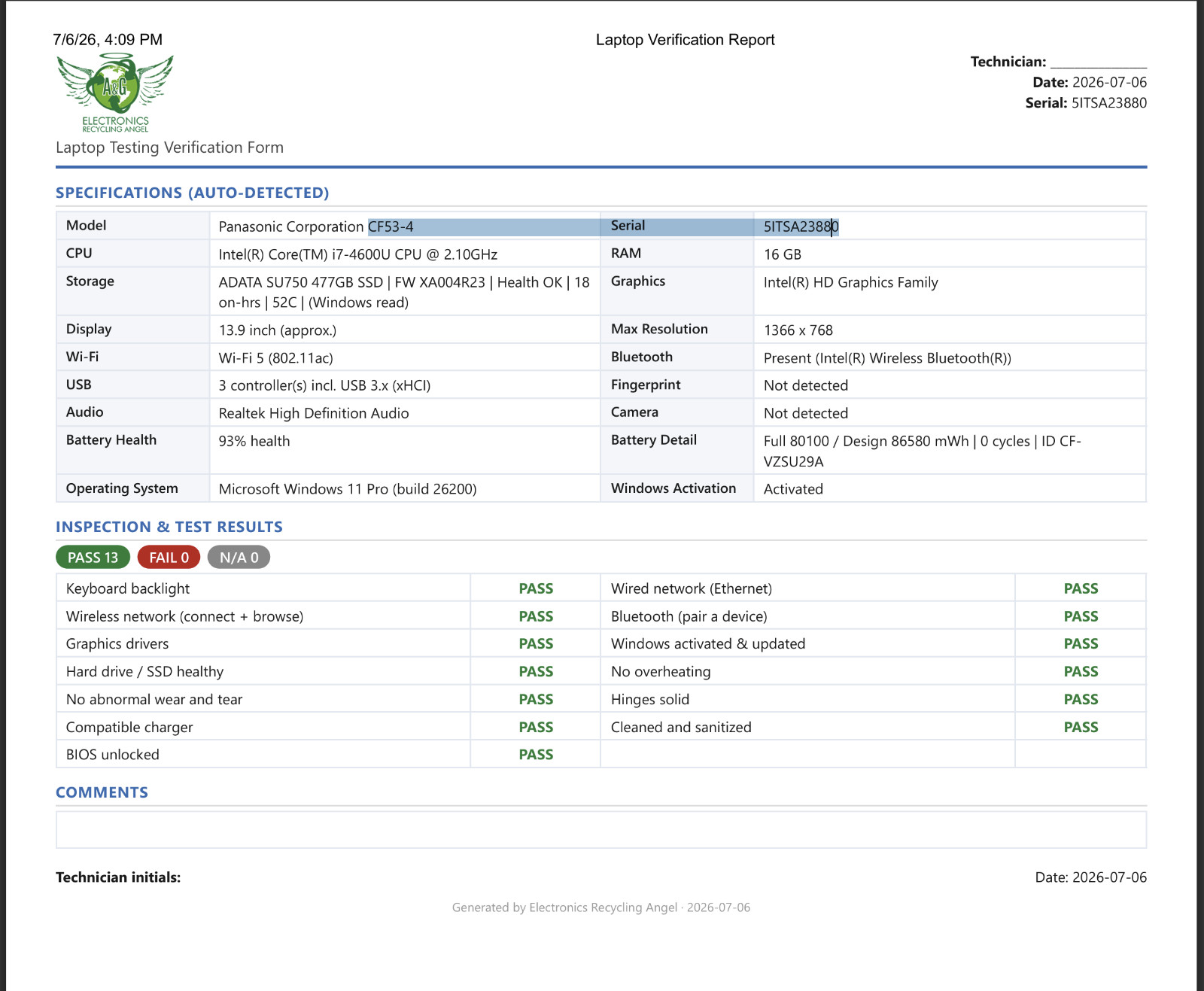Click 'Microsoft Windows 11 Pro (build 26200)'
This screenshot has width=1204, height=991.
[348, 489]
